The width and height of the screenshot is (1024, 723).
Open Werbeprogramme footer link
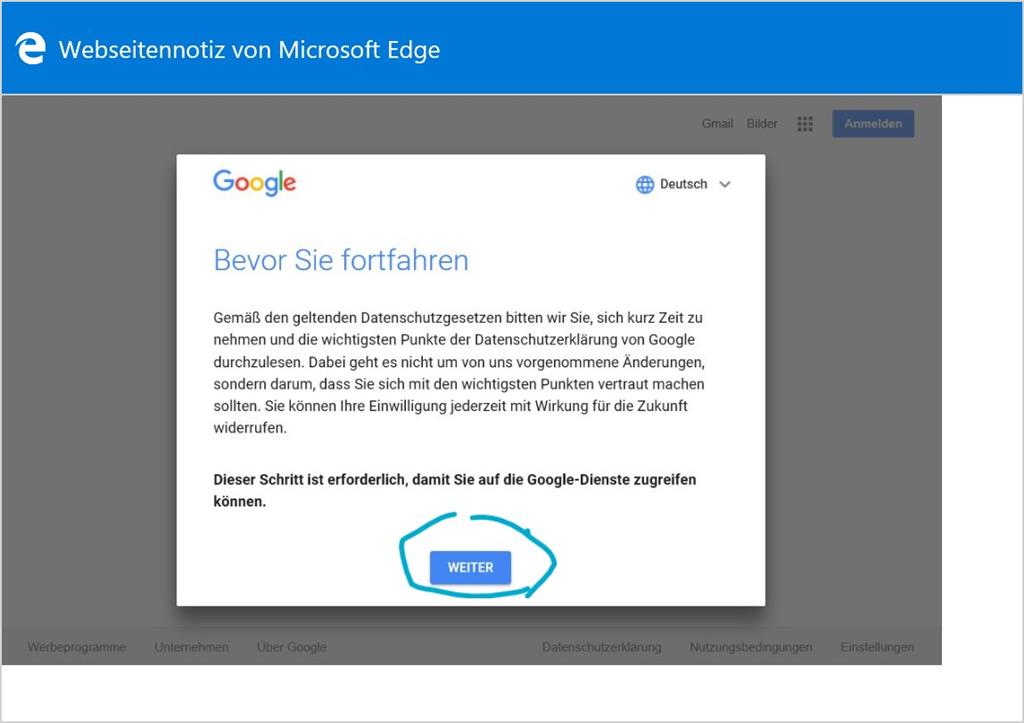click(x=76, y=647)
